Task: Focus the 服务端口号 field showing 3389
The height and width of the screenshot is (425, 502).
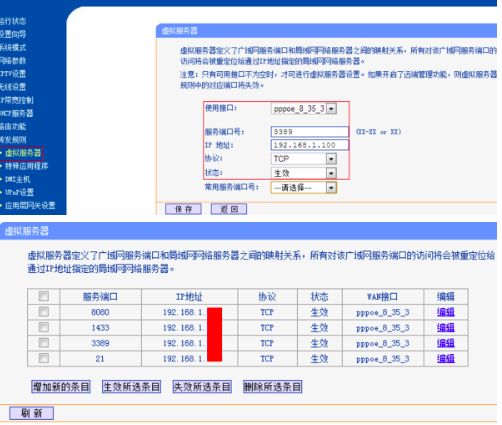Action: [x=310, y=132]
